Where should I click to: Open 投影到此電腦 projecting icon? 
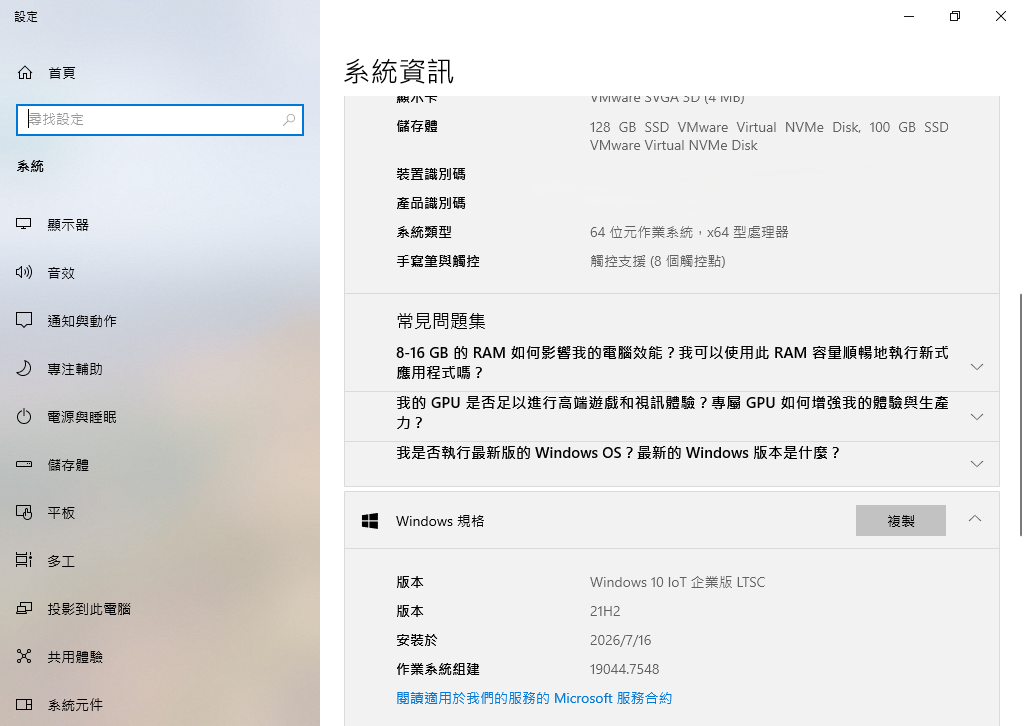(x=24, y=608)
